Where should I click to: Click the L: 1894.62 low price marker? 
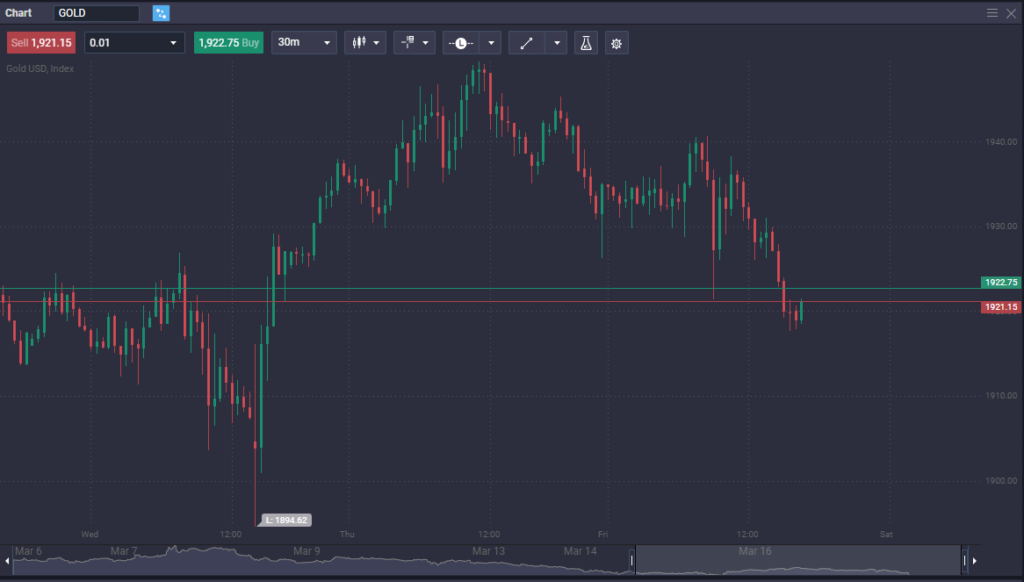pyautogui.click(x=285, y=520)
